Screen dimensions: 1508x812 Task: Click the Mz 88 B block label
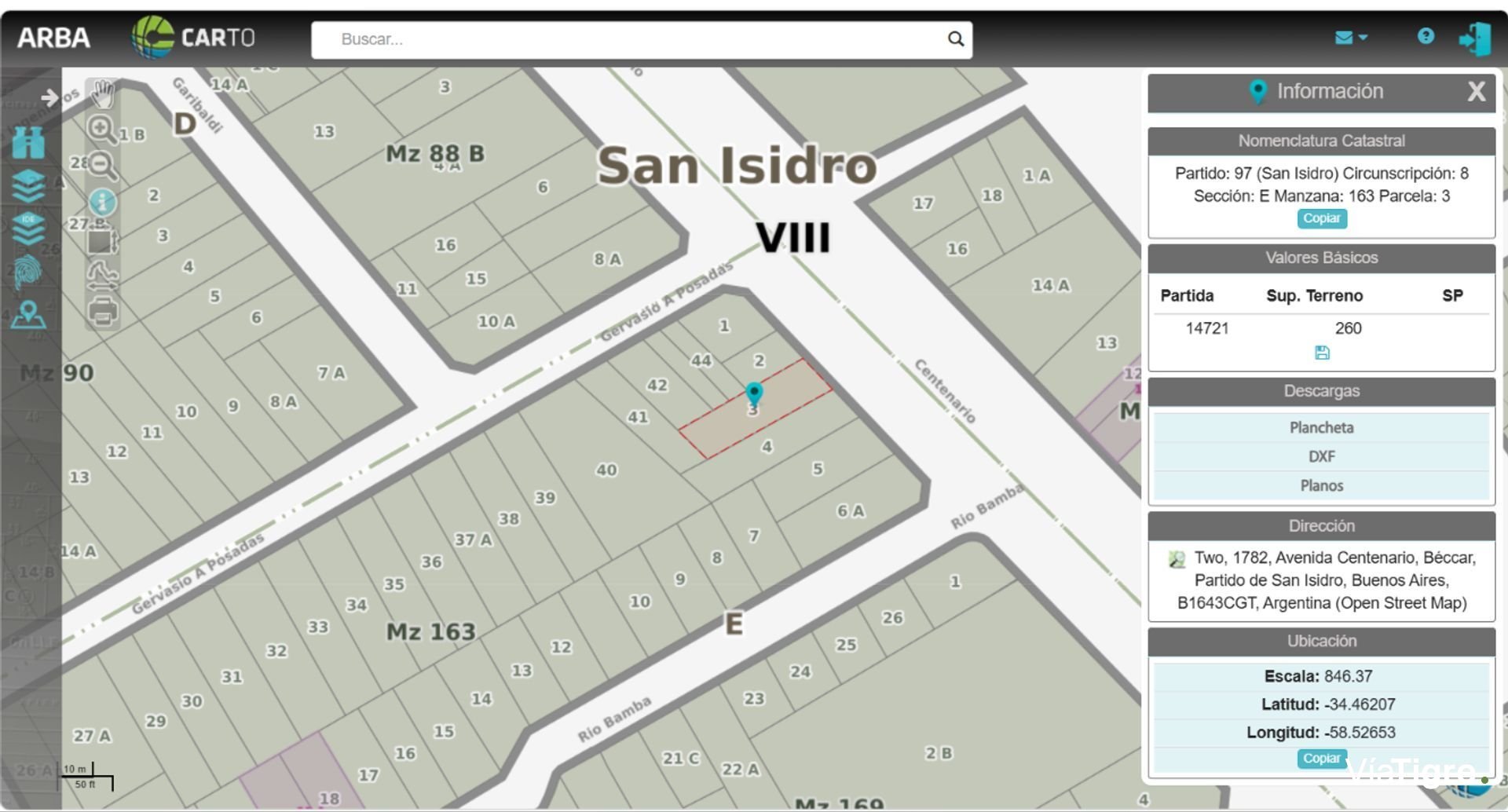(435, 153)
